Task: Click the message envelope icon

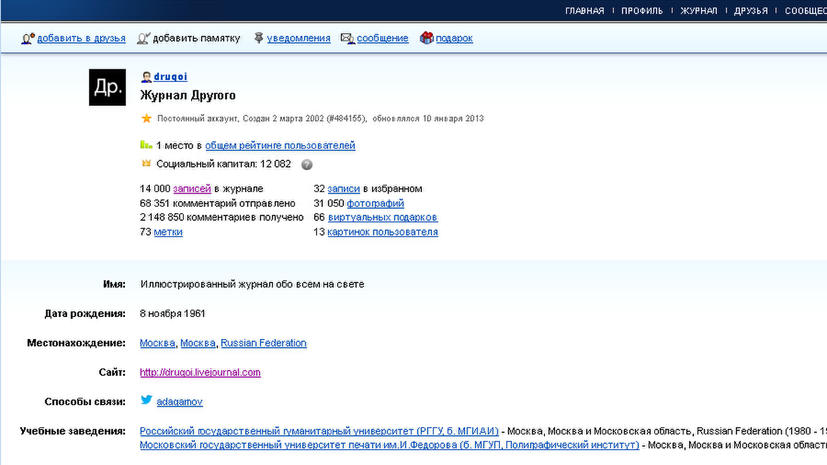Action: coord(348,38)
